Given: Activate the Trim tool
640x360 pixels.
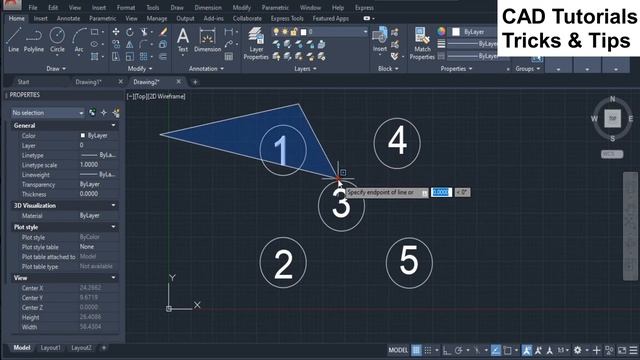Looking at the screenshot, I should [144, 32].
